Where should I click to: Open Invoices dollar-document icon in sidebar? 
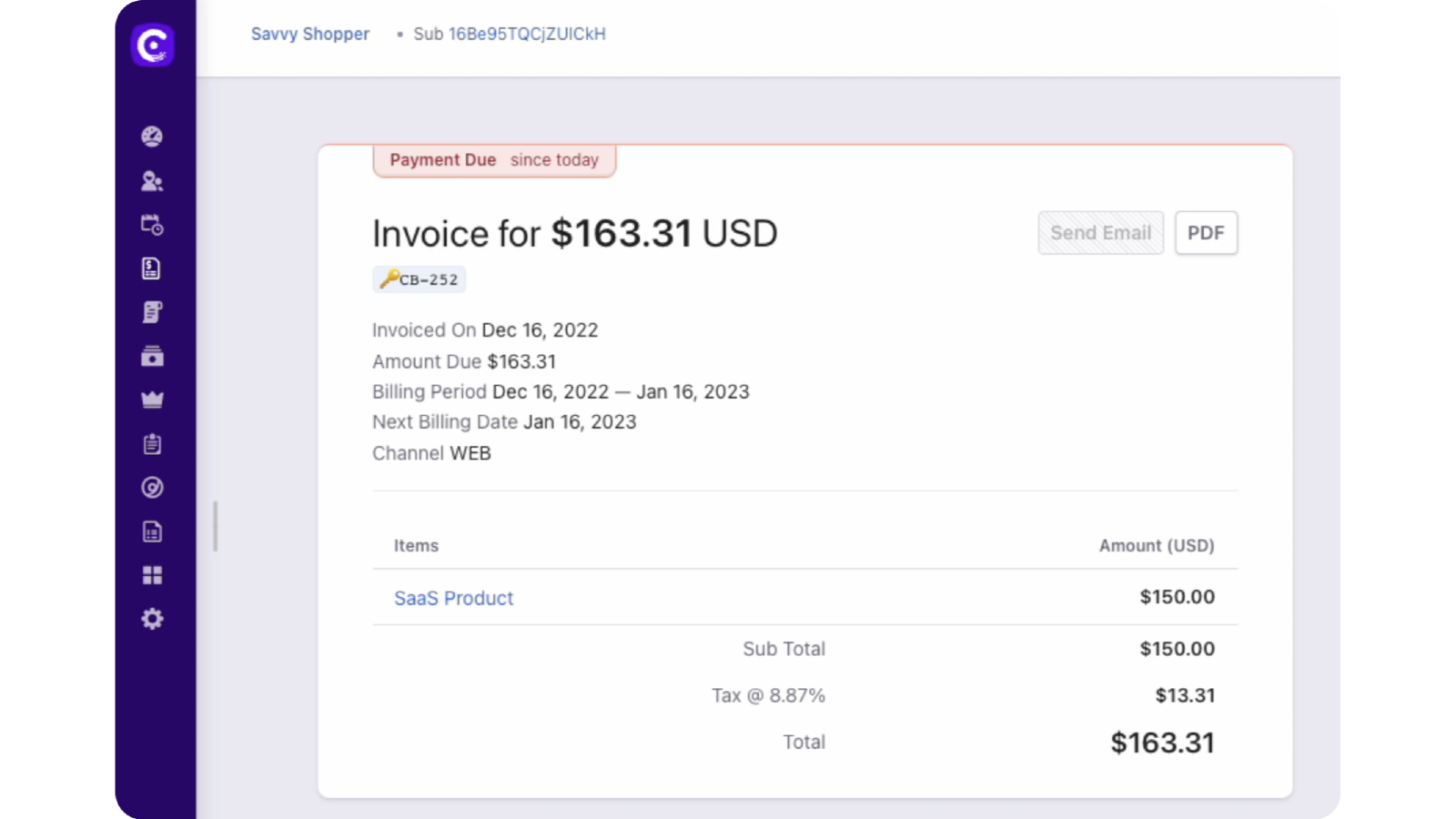[152, 268]
